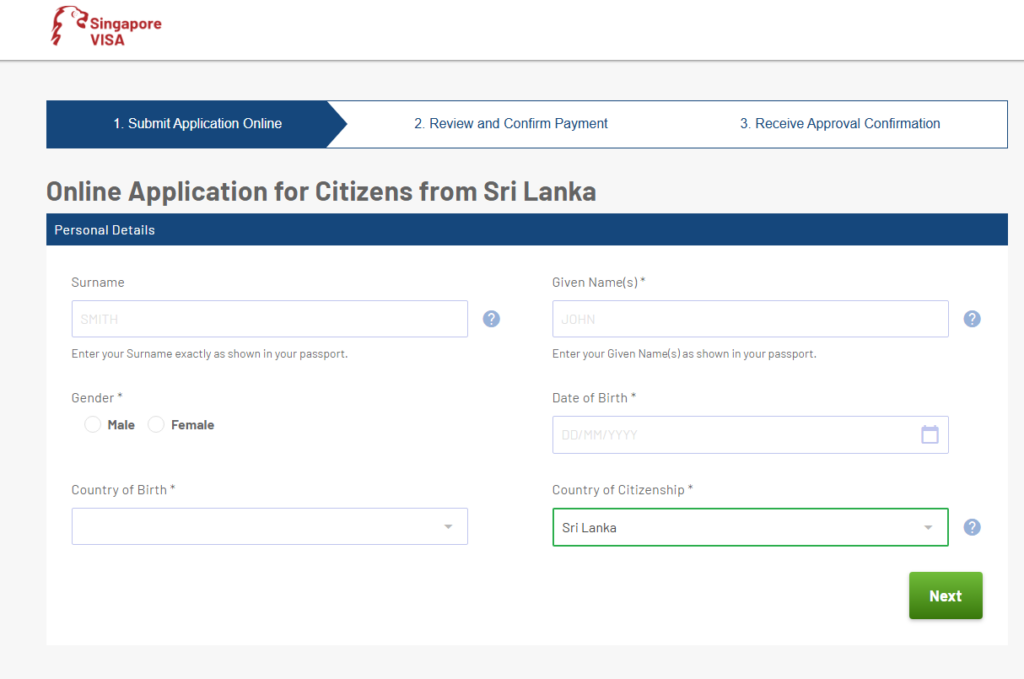Screen dimensions: 1024x679
Task: Open the help icon beside Given Name(s)
Action: [x=972, y=319]
